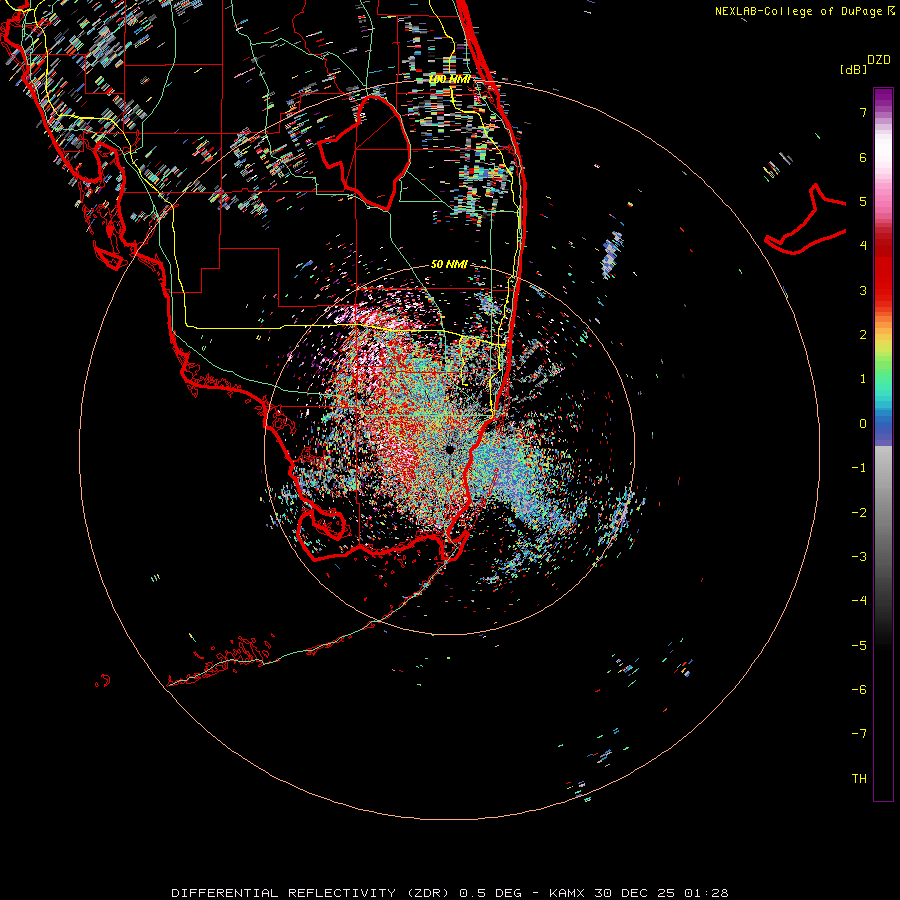Click the -5 value on the color scale
900x900 pixels.
(859, 645)
